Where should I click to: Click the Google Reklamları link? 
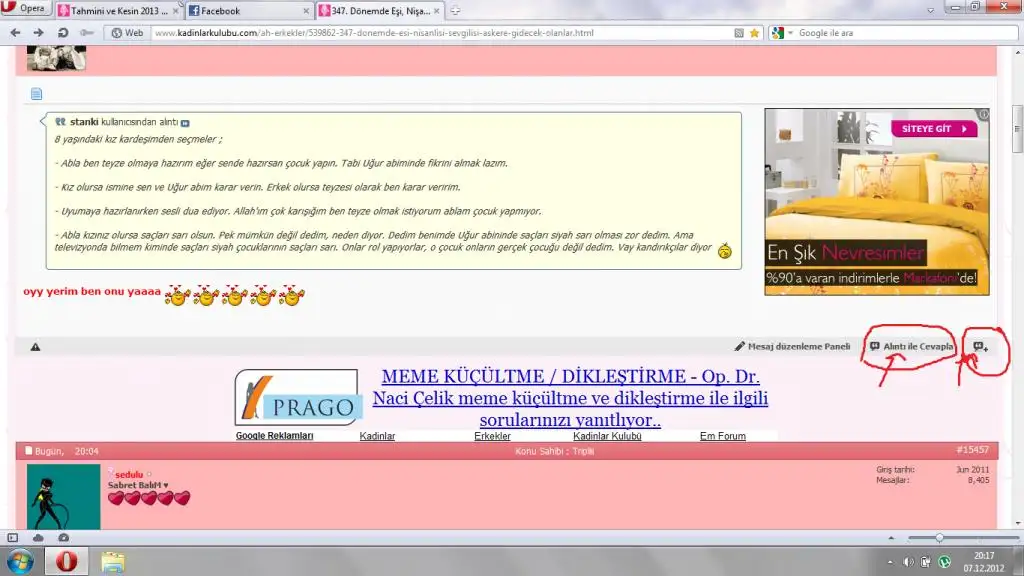pyautogui.click(x=274, y=436)
